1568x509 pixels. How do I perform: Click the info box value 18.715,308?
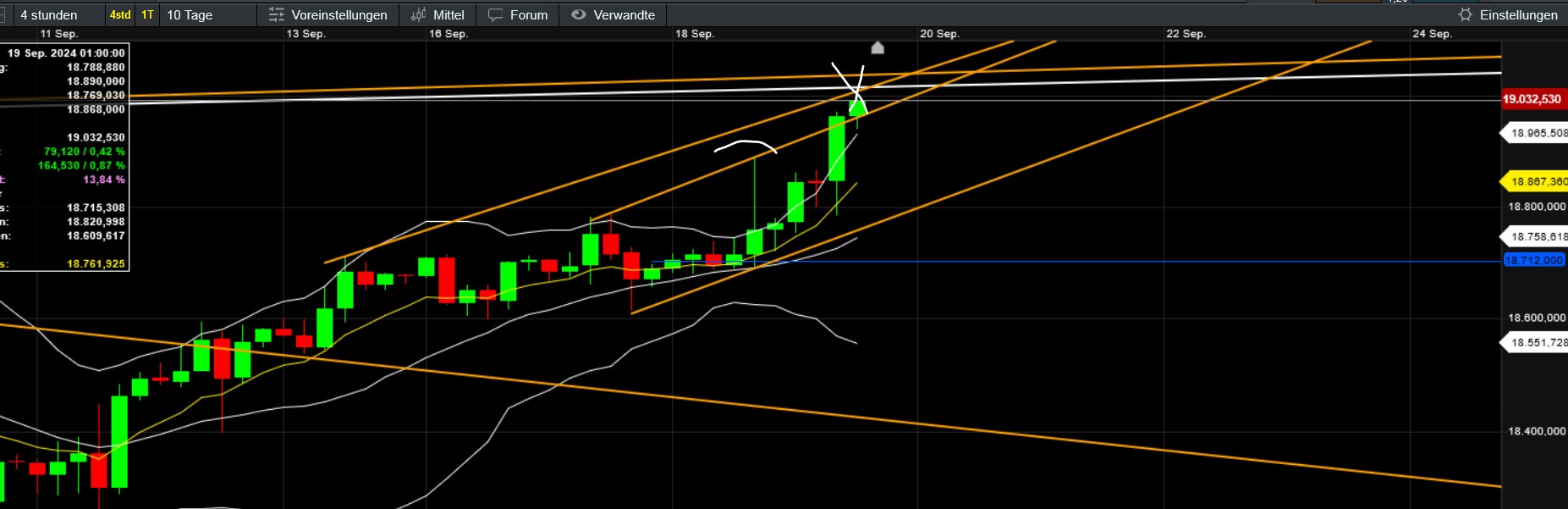[96, 207]
